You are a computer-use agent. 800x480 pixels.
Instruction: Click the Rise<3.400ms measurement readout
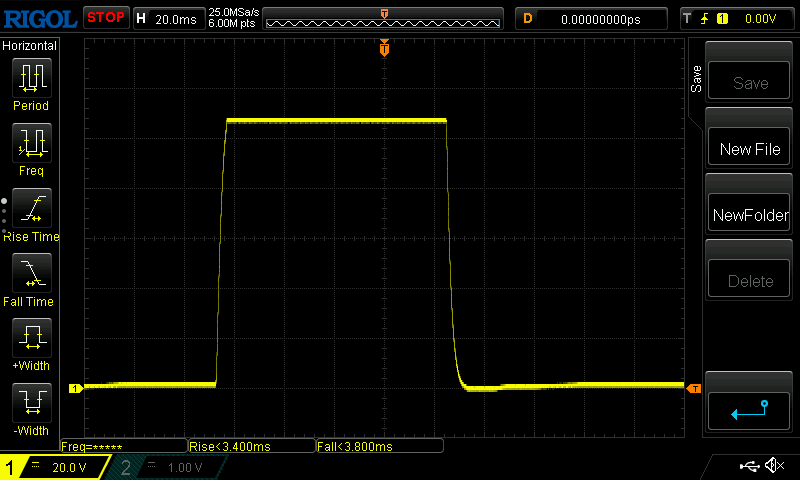[252, 446]
